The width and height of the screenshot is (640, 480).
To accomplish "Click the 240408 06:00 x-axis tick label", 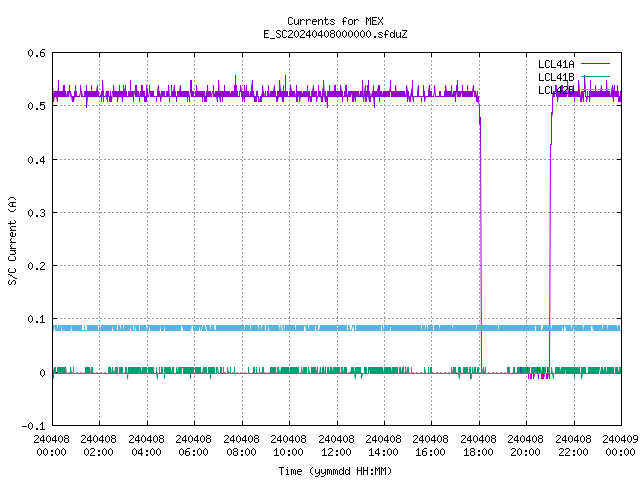I will pos(193,445).
